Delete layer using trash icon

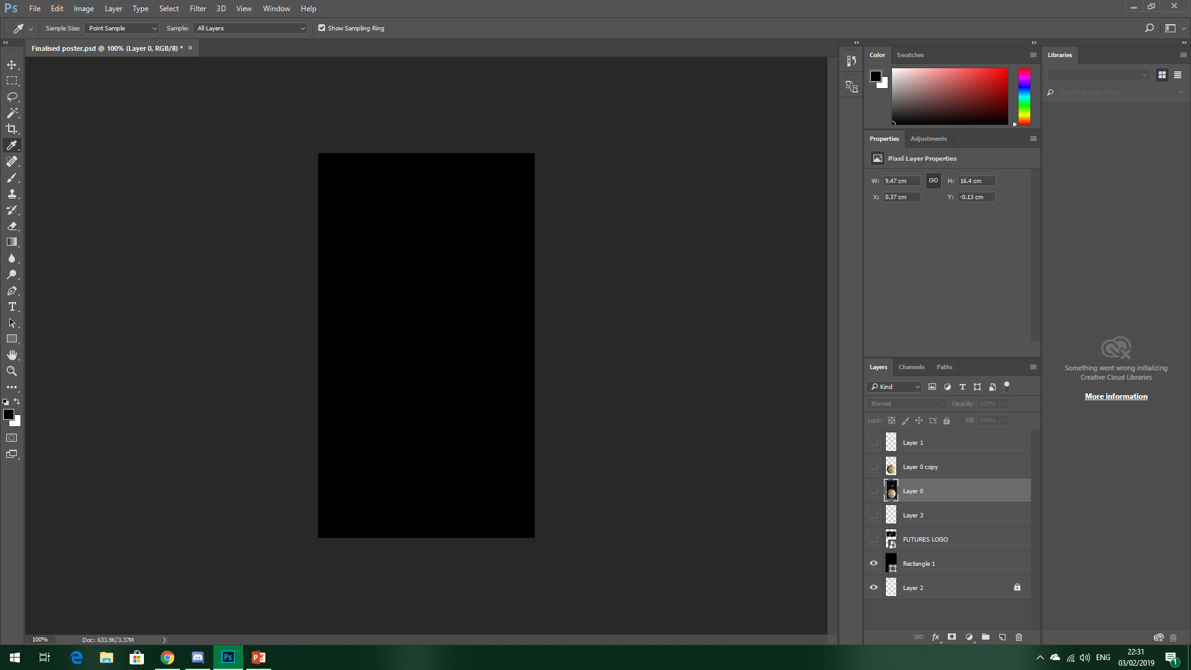pos(1019,637)
